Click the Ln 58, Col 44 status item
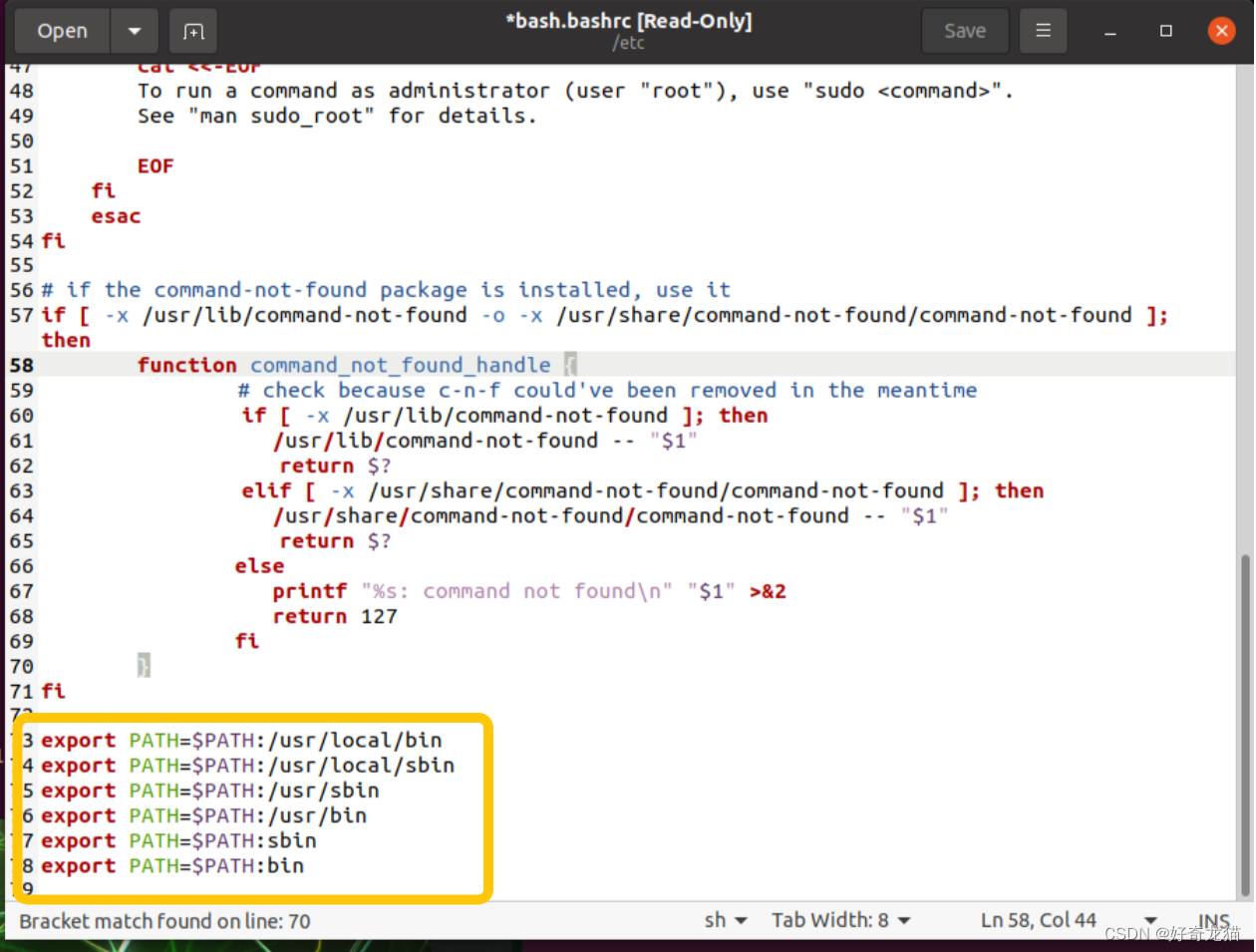The height and width of the screenshot is (952, 1256). click(1039, 920)
